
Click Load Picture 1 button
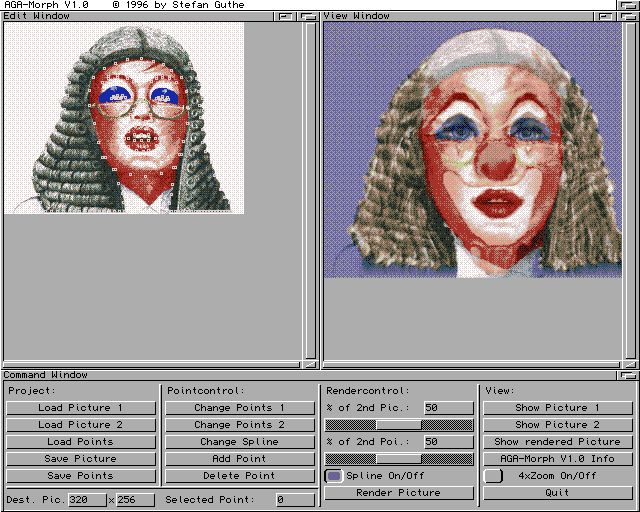point(81,408)
